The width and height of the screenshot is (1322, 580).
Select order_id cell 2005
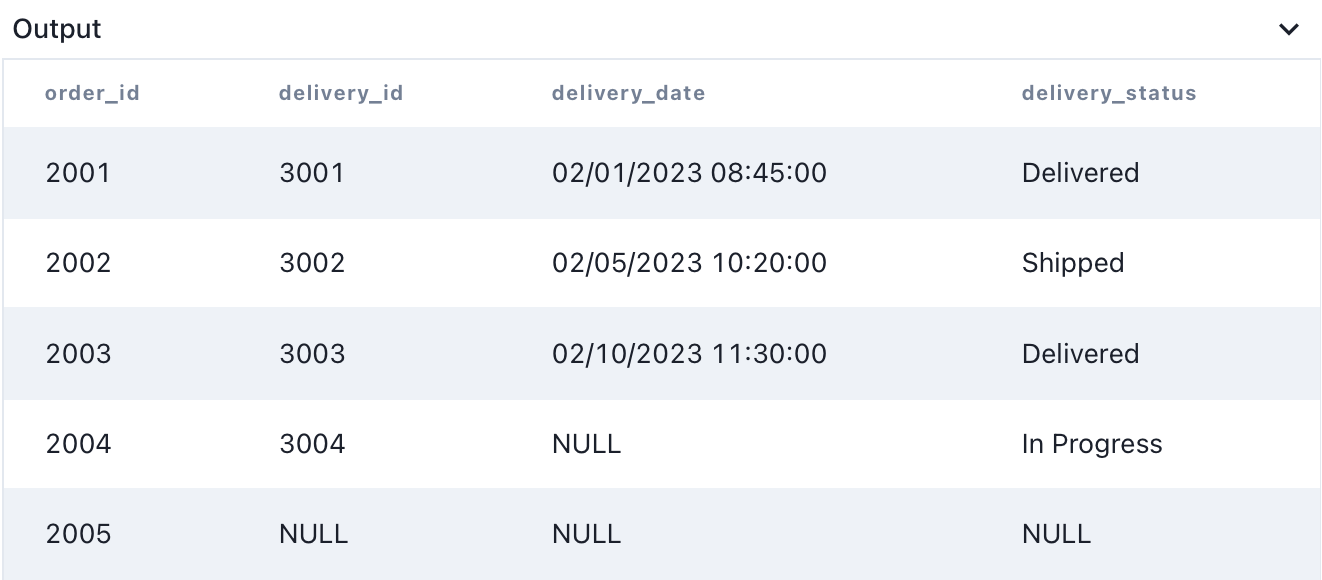click(78, 534)
